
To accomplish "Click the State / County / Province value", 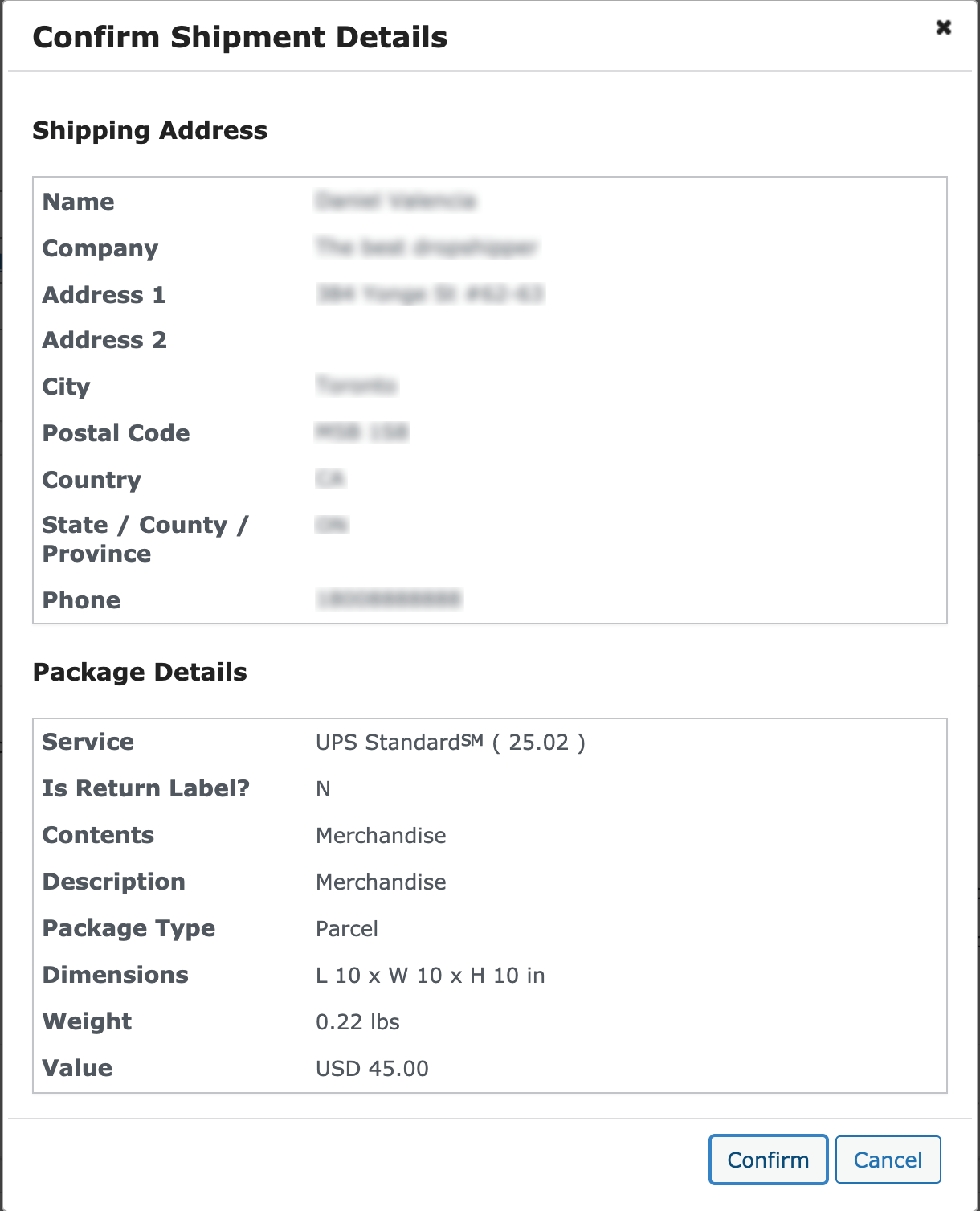I will tap(333, 525).
